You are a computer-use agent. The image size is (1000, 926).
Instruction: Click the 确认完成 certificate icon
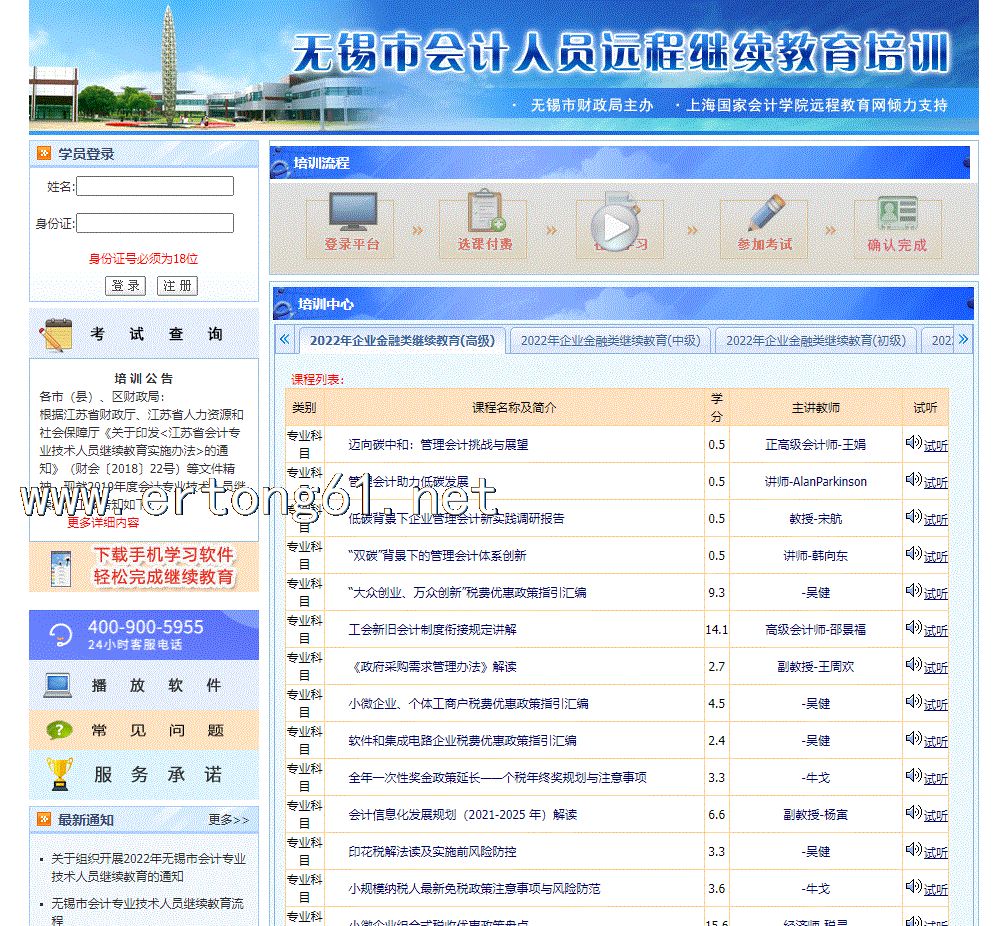pyautogui.click(x=897, y=213)
